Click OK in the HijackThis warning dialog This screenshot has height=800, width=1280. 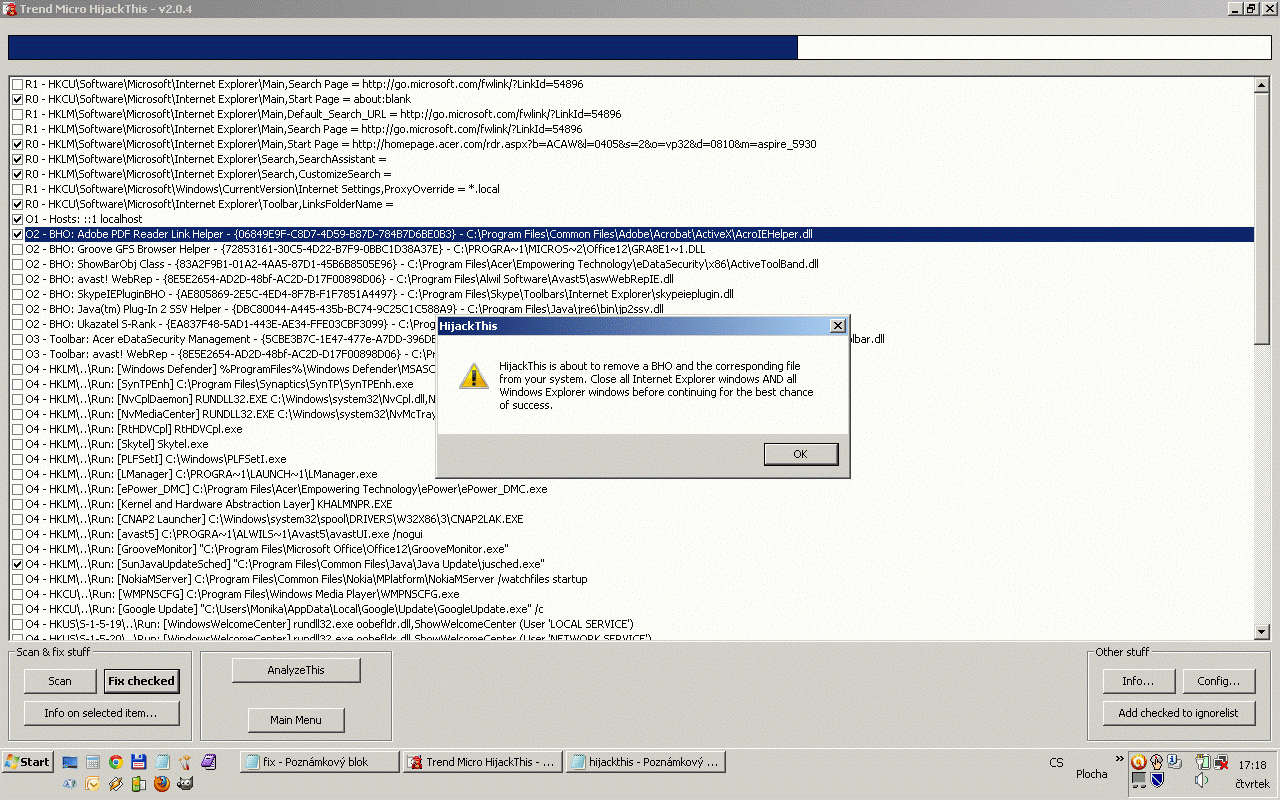pyautogui.click(x=800, y=454)
